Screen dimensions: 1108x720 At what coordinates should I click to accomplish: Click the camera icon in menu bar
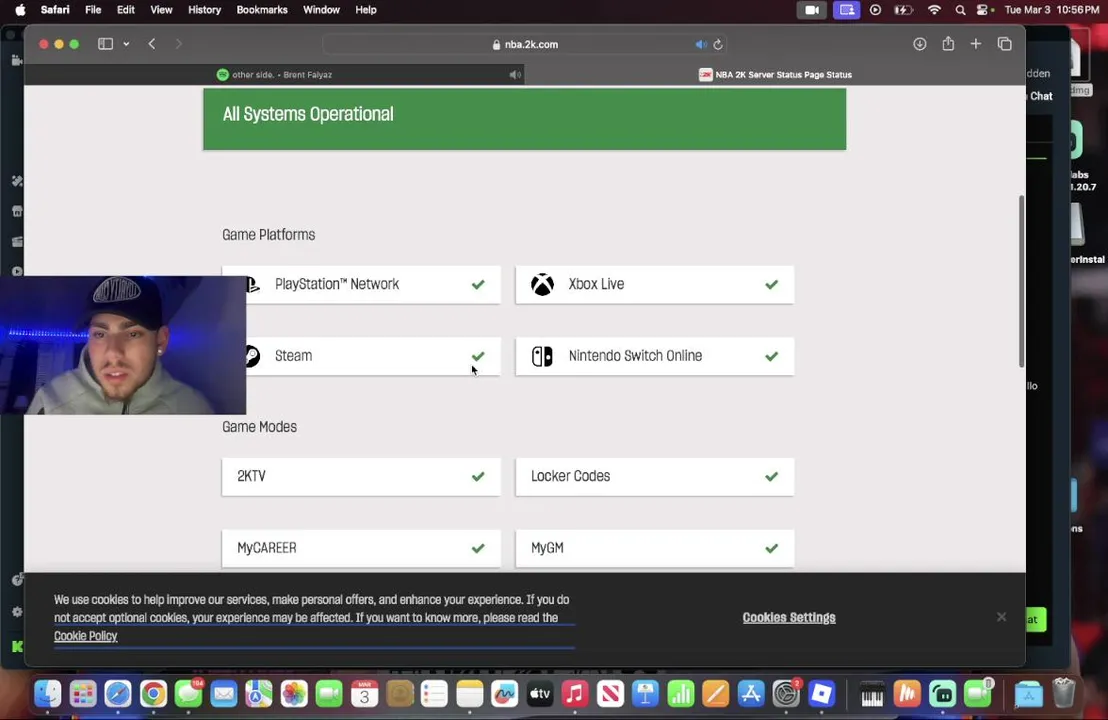[811, 10]
